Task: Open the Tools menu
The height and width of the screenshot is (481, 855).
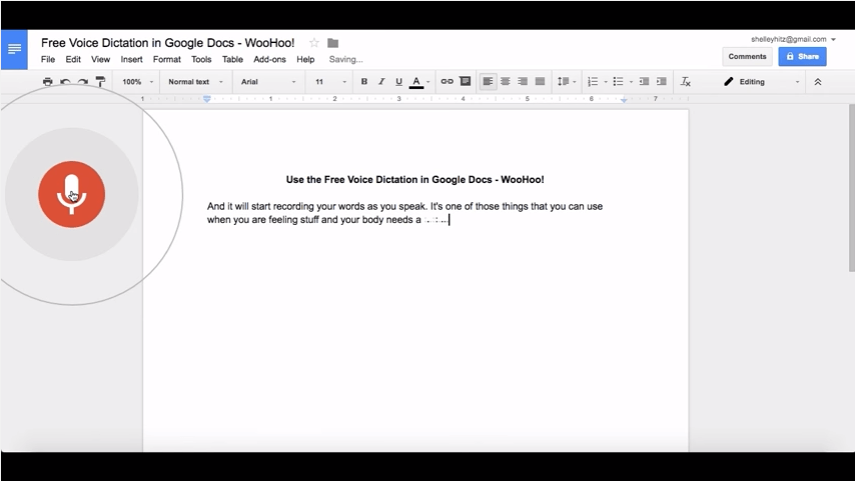Action: [201, 59]
